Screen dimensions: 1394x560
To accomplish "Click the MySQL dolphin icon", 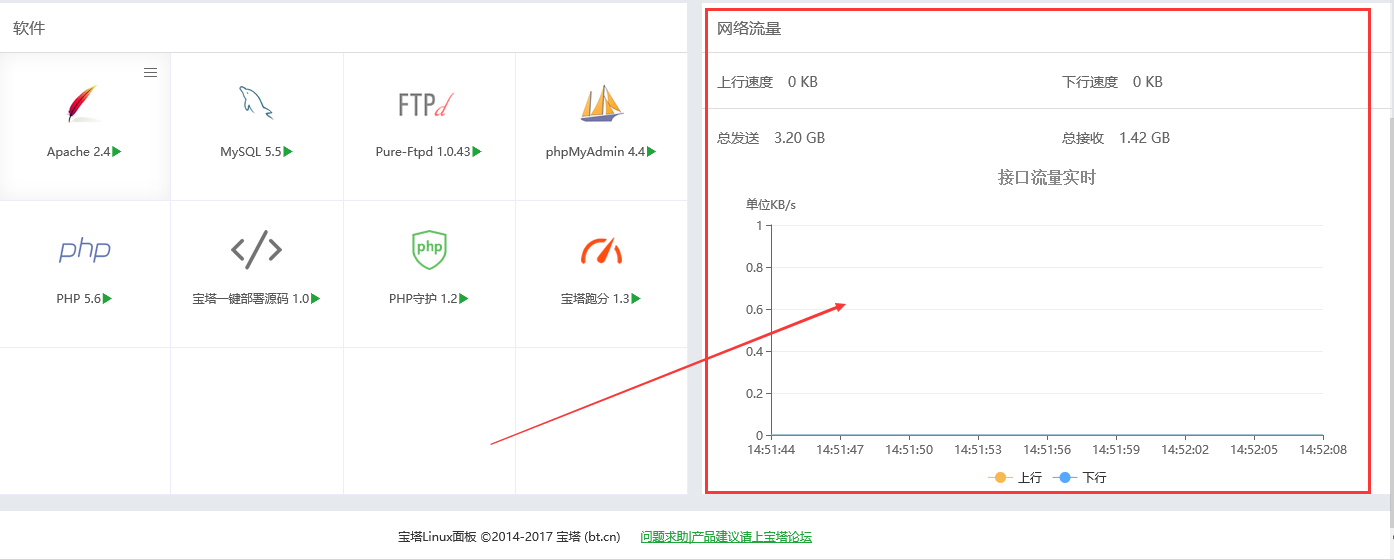I will pos(256,102).
